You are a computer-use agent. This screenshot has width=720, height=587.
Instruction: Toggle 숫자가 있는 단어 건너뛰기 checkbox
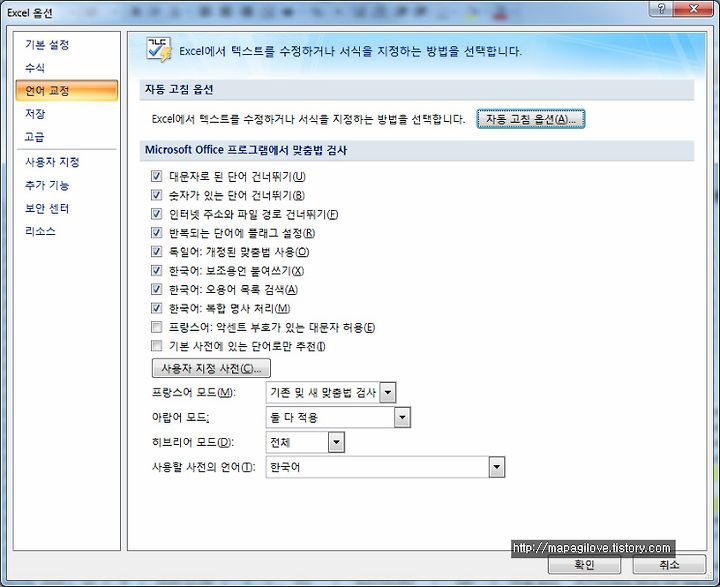point(157,195)
